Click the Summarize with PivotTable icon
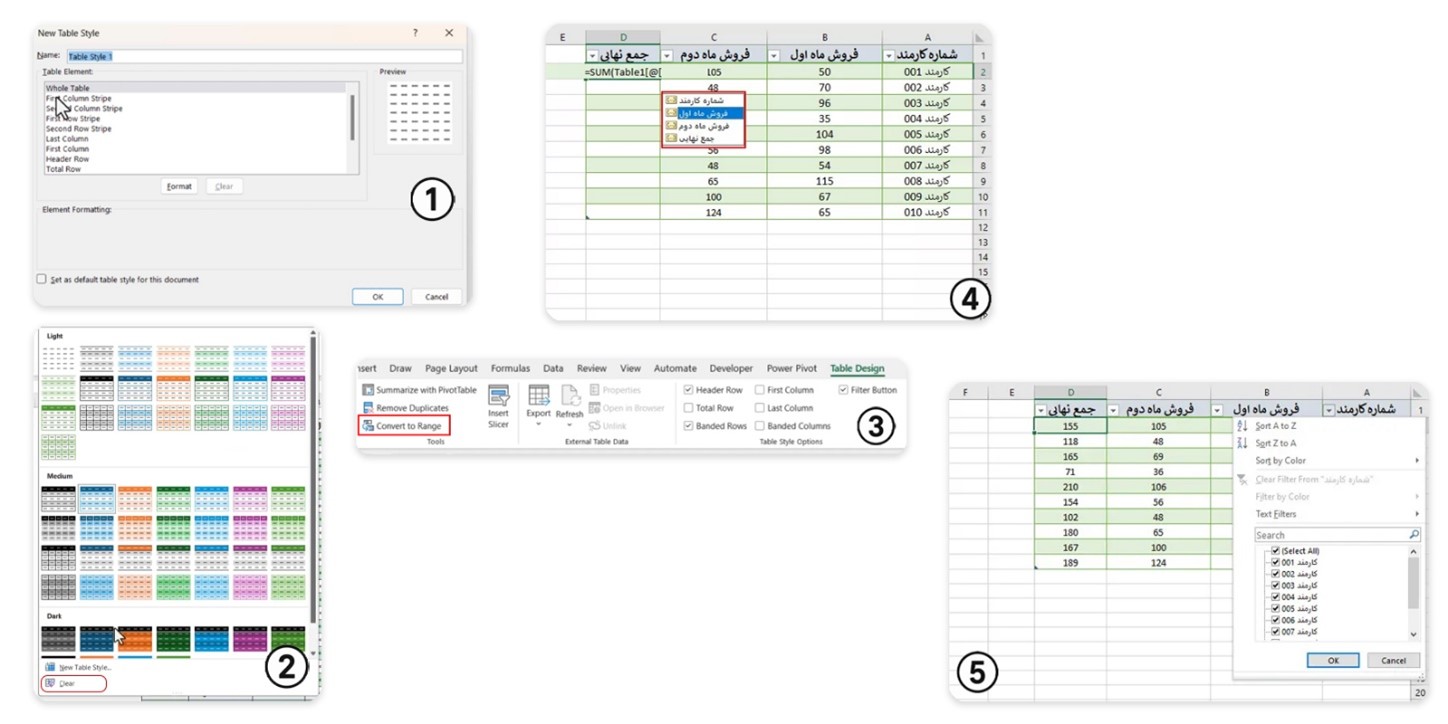This screenshot has width=1448, height=724. pyautogui.click(x=368, y=390)
